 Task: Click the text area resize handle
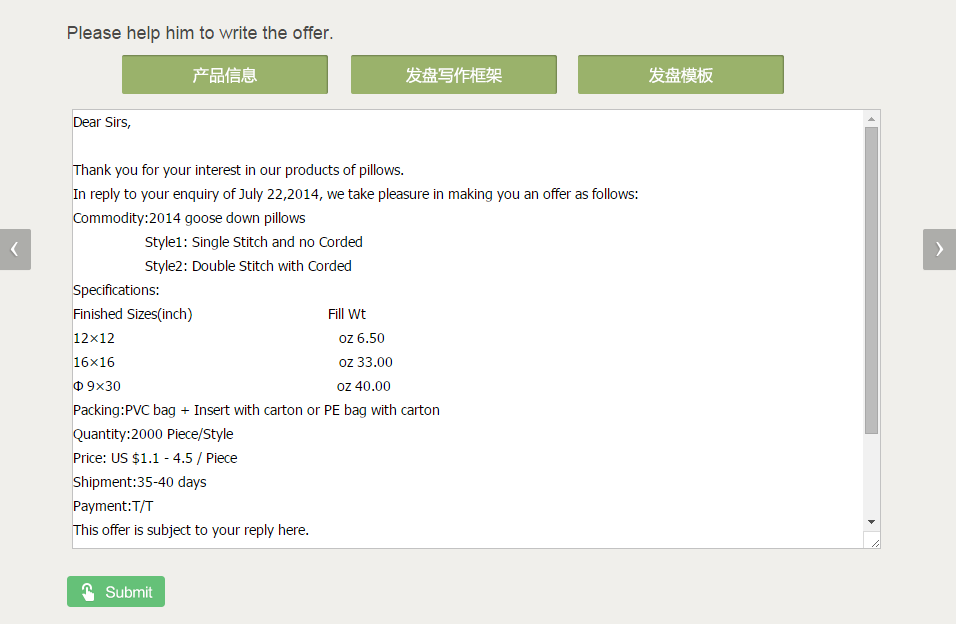874,541
